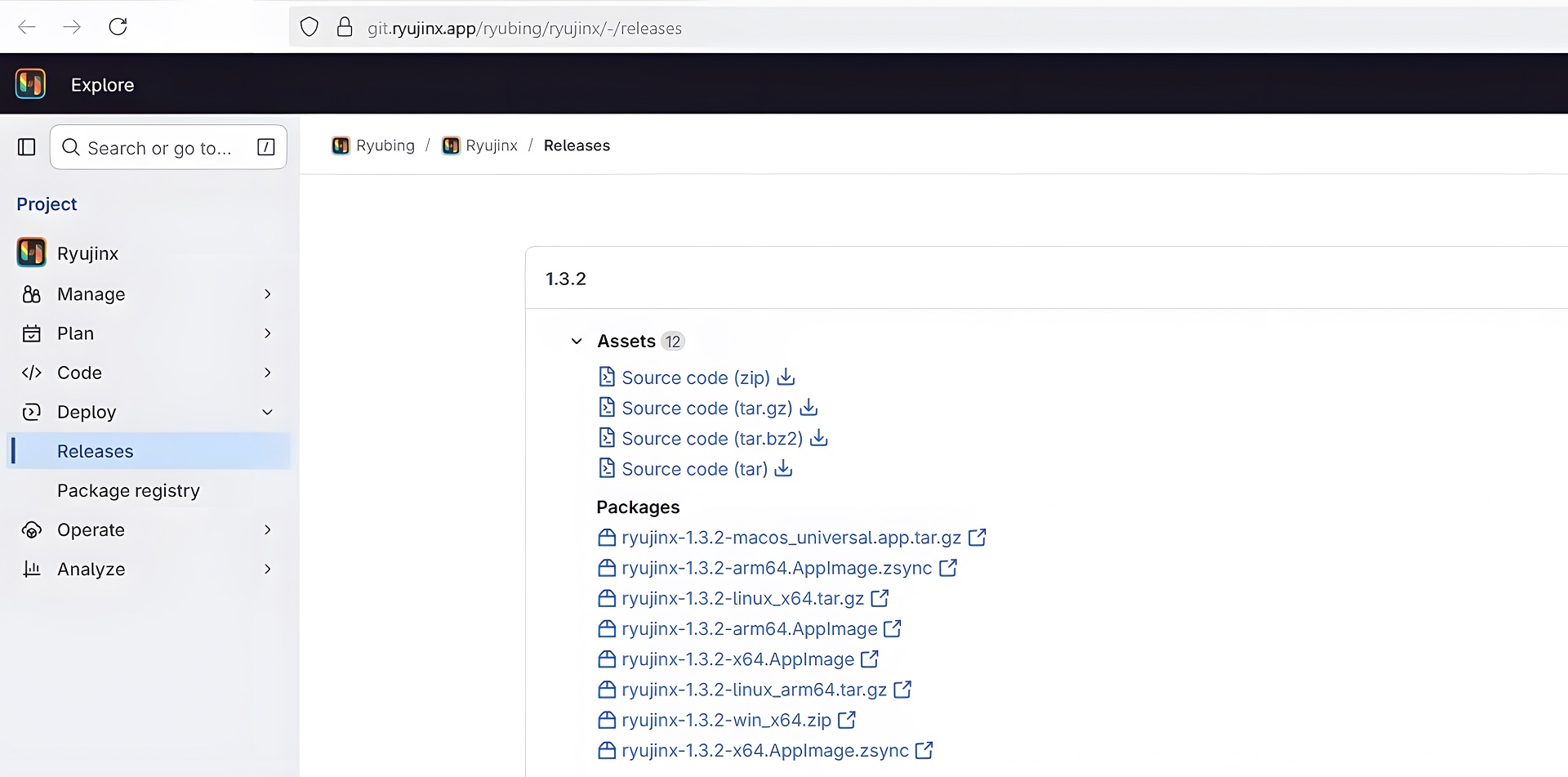
Task: Open ryujinx-1.3.2-arm64.AppImage.zsync package
Action: [x=777, y=568]
